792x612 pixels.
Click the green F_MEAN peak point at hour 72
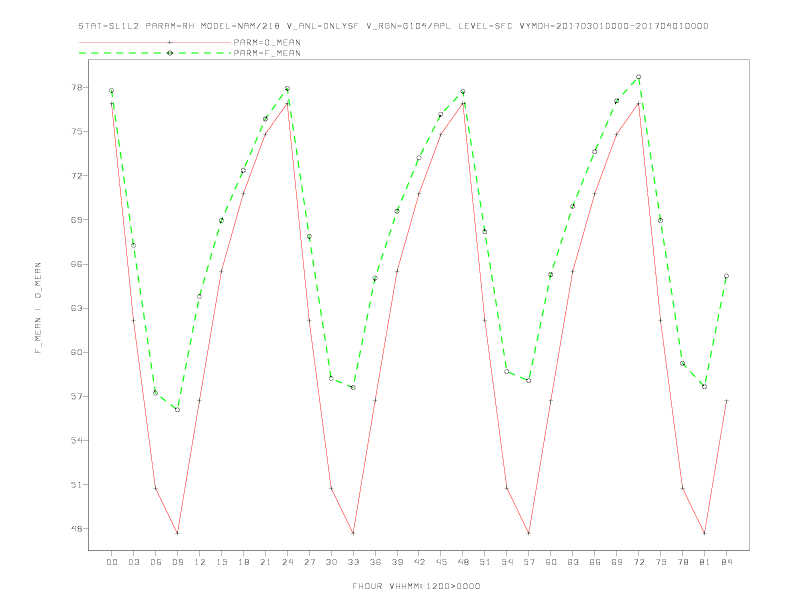[x=638, y=77]
